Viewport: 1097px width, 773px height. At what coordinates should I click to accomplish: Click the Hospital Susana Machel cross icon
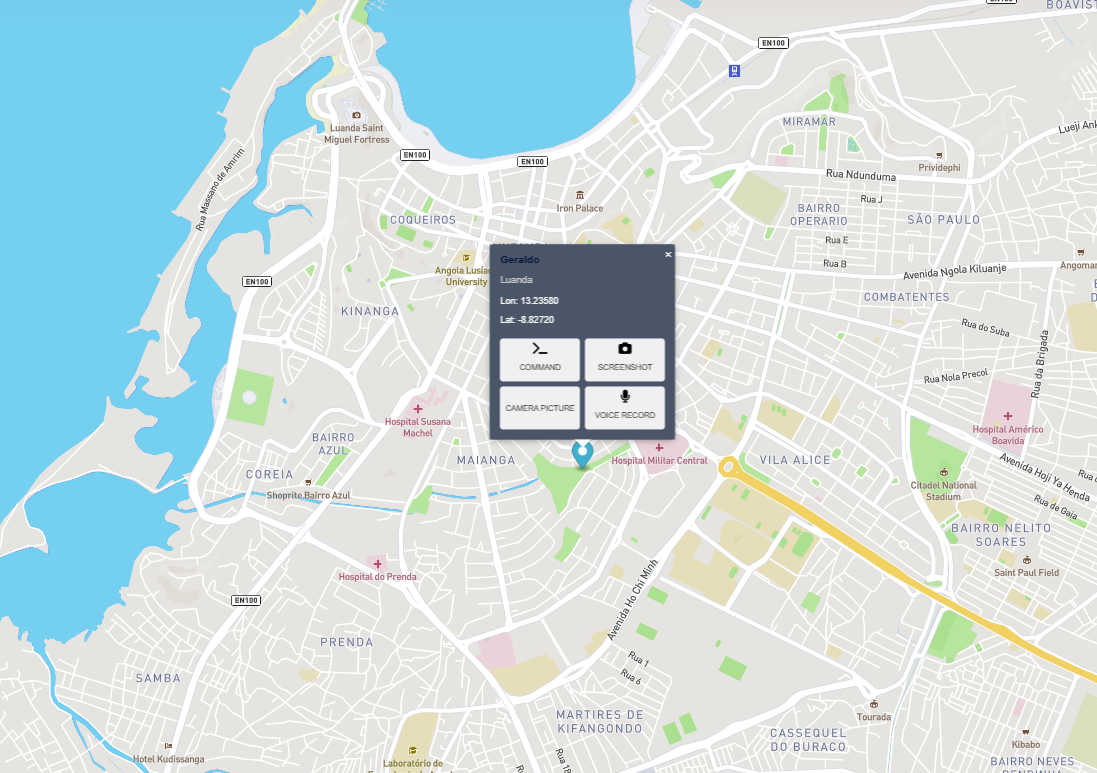[418, 409]
